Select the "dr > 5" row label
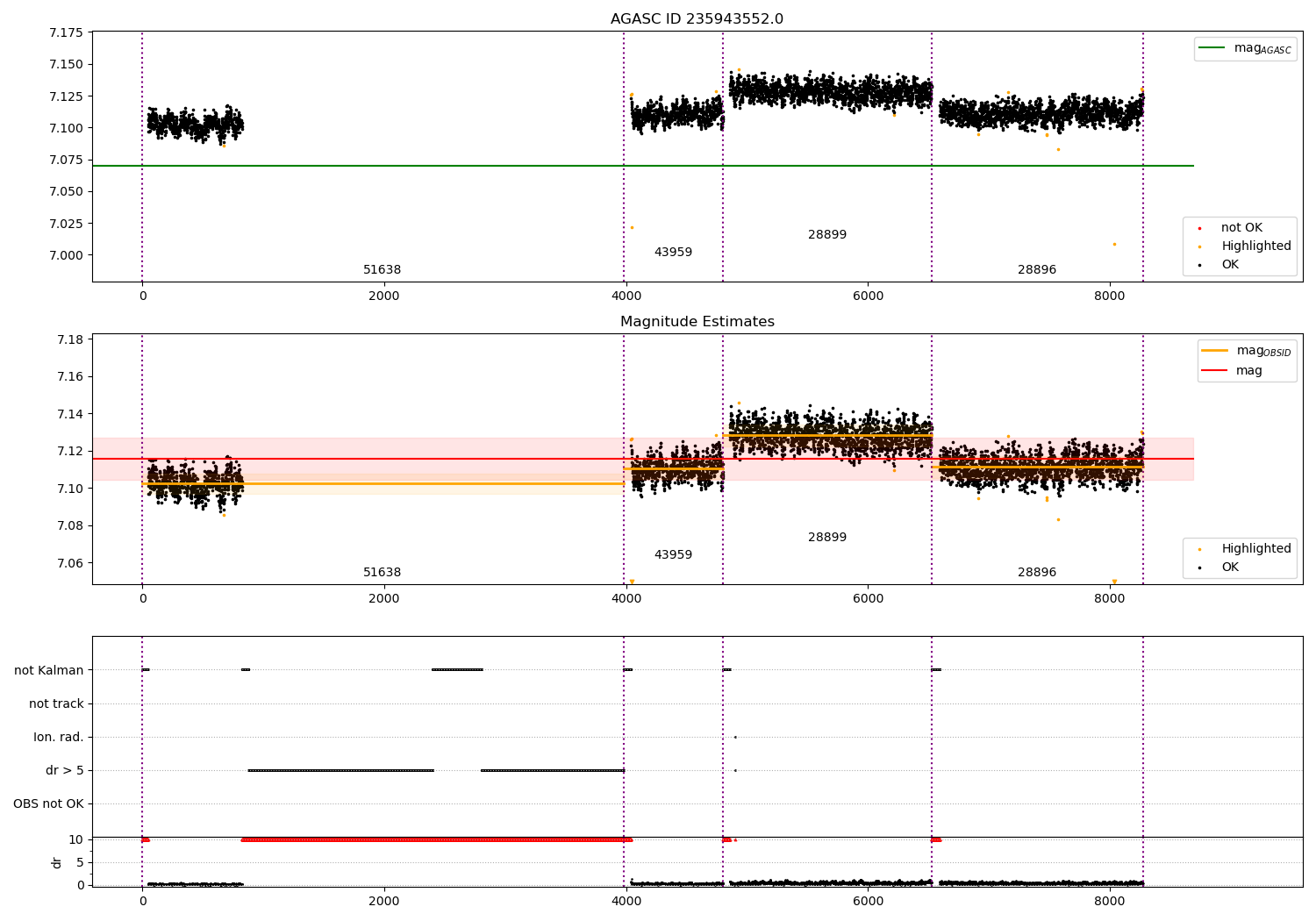Image resolution: width=1316 pixels, height=921 pixels. [x=65, y=770]
